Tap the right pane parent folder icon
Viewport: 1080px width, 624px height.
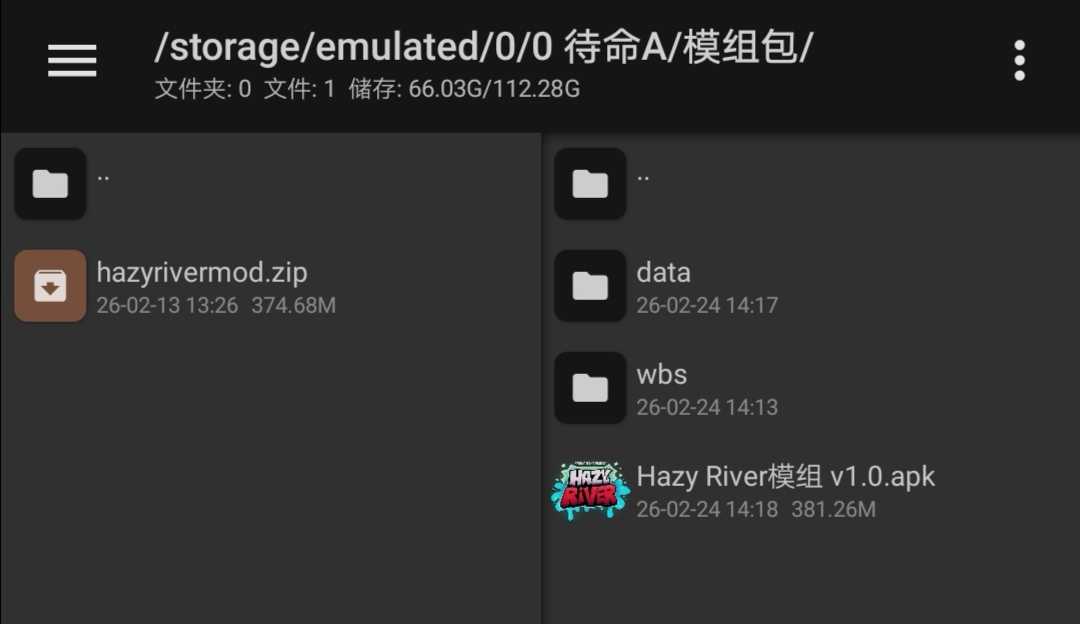point(590,184)
